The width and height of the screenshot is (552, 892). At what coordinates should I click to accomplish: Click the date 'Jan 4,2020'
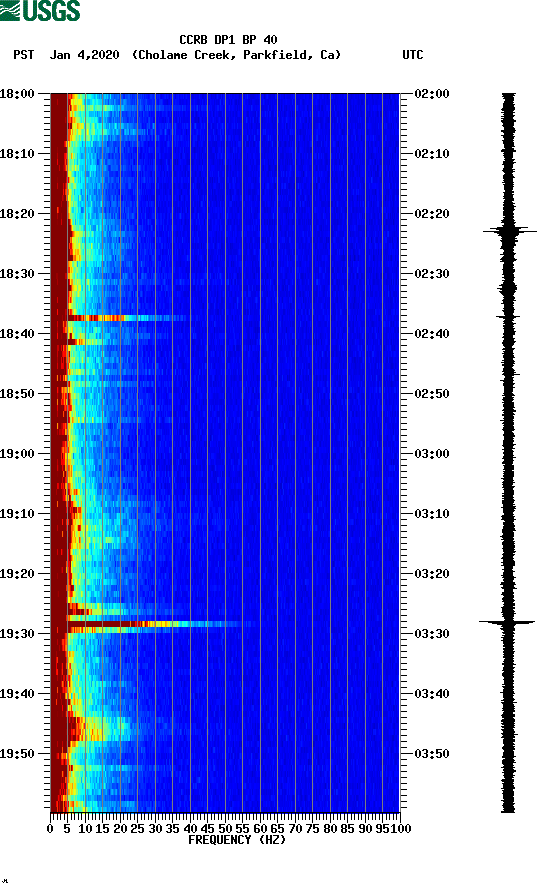tap(85, 55)
